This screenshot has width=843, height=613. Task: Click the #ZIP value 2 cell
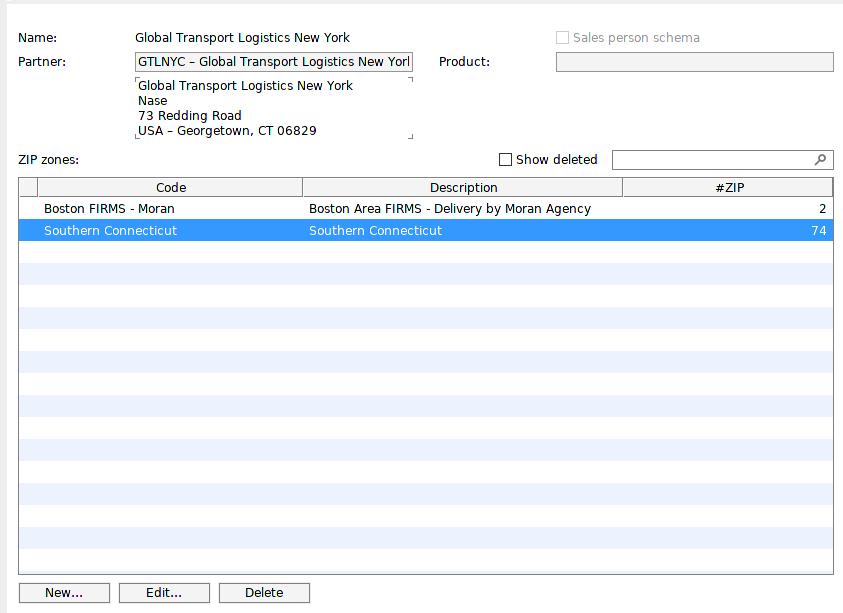pos(728,209)
